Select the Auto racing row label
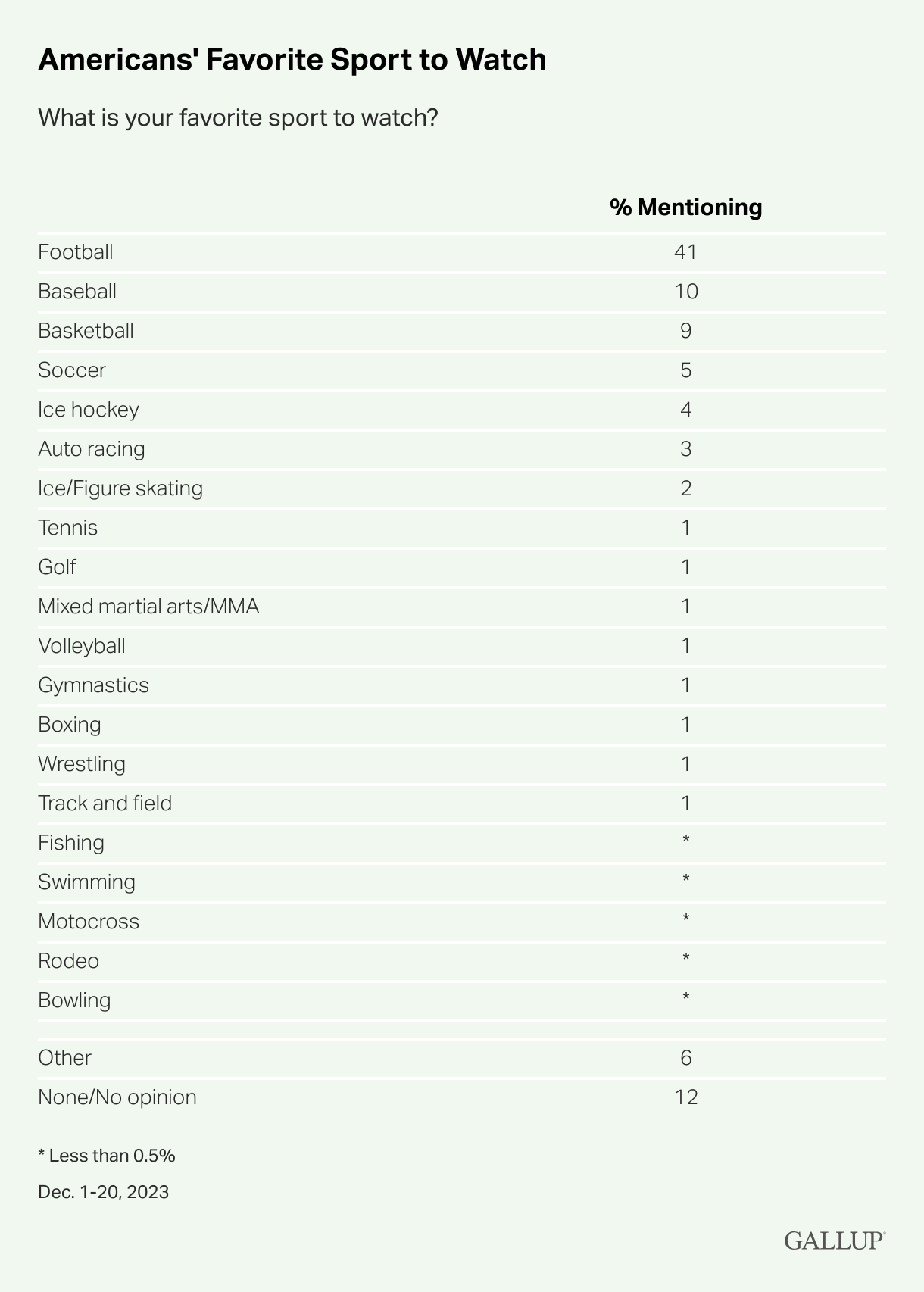 [92, 448]
